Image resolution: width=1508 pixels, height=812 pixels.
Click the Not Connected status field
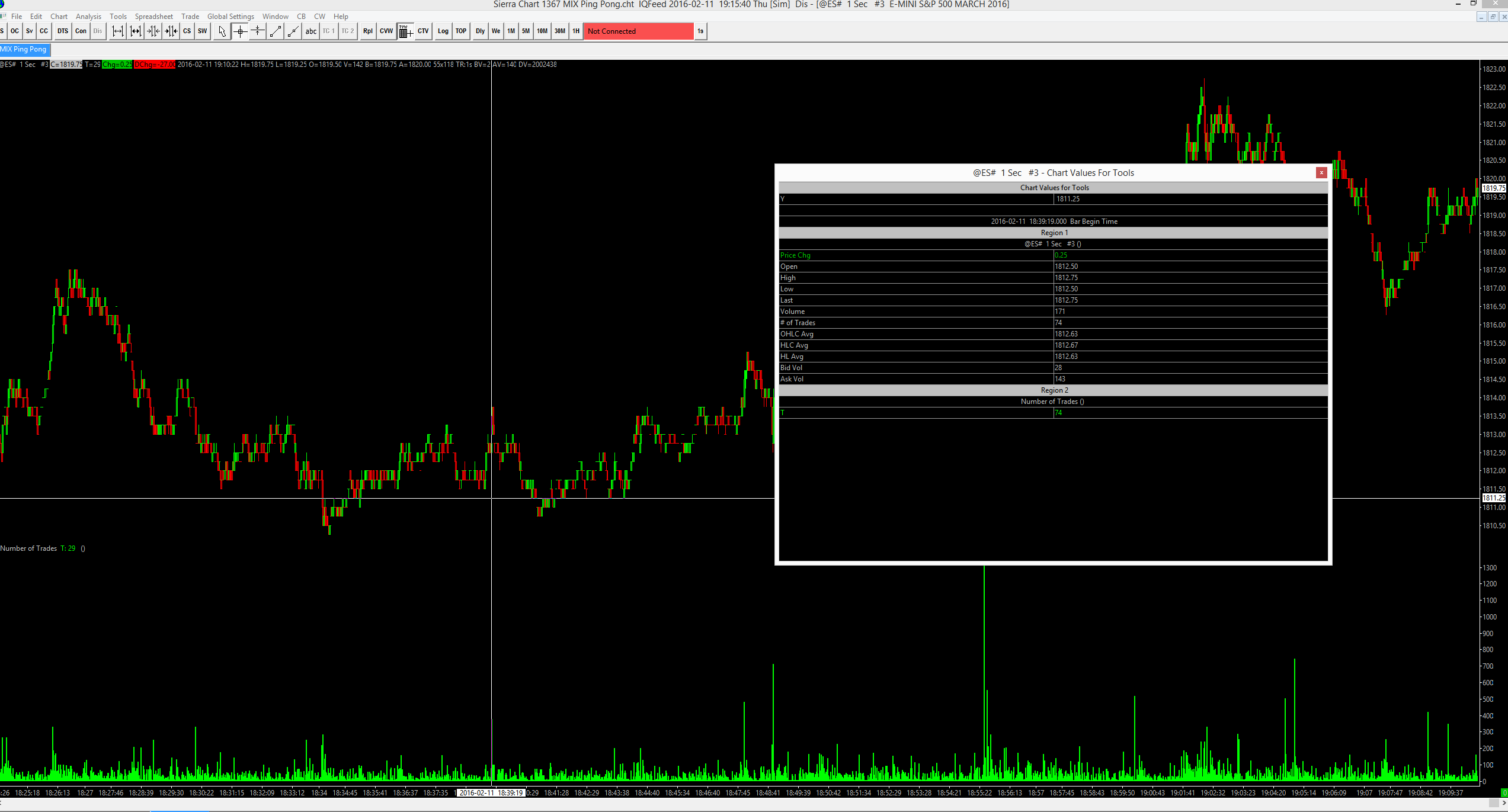[x=638, y=31]
